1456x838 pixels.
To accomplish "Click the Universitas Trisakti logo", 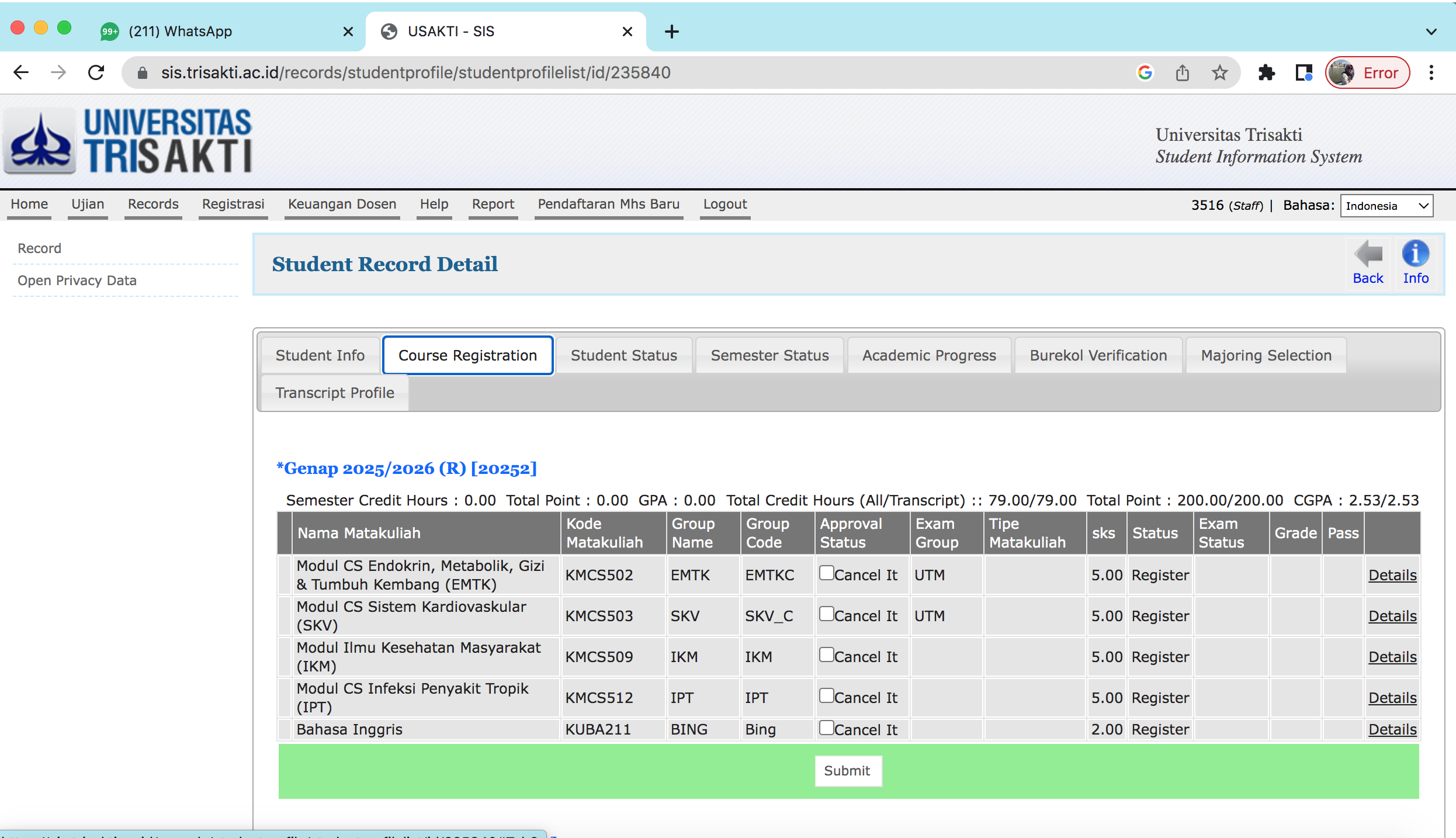I will click(x=129, y=141).
